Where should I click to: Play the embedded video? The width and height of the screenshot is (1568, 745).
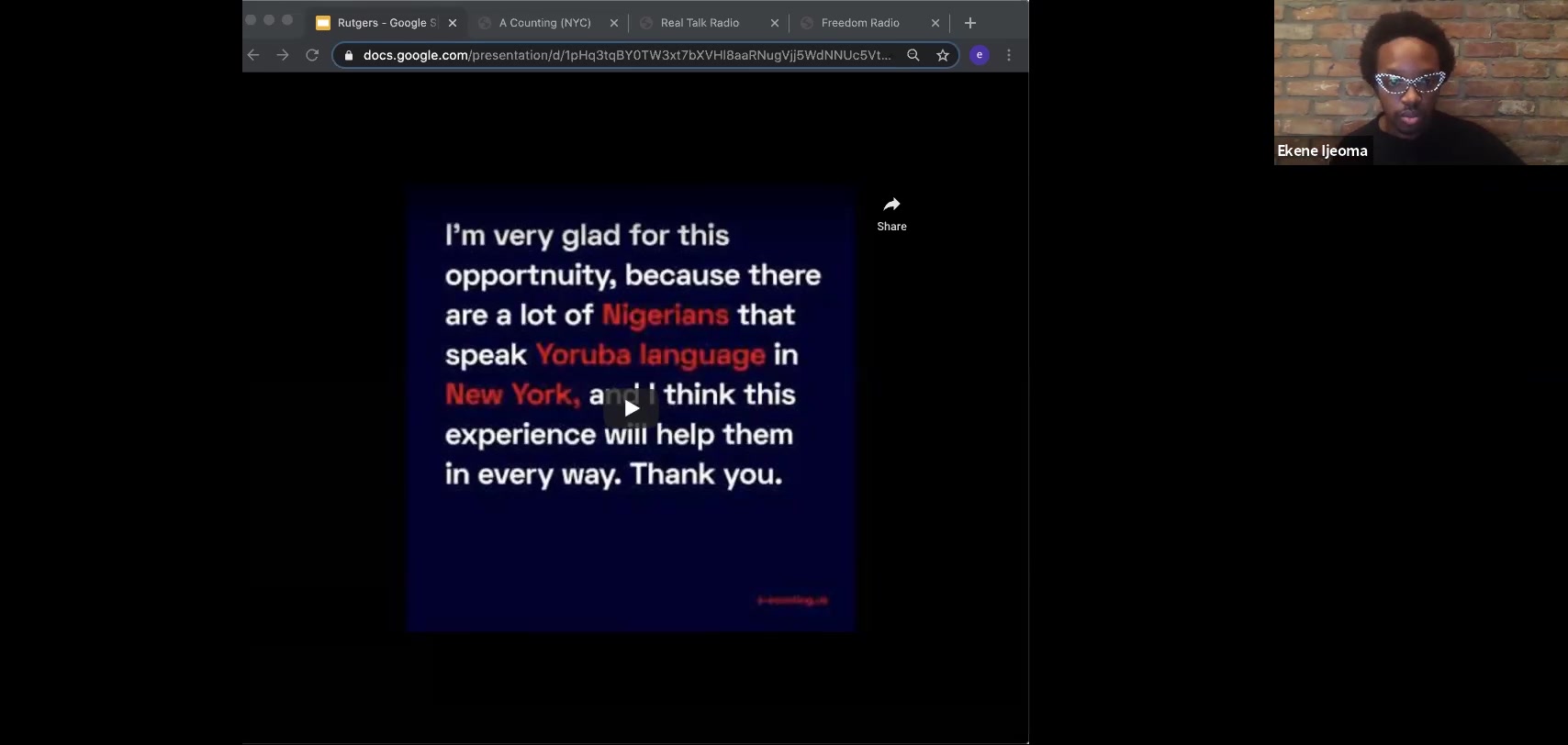click(632, 408)
